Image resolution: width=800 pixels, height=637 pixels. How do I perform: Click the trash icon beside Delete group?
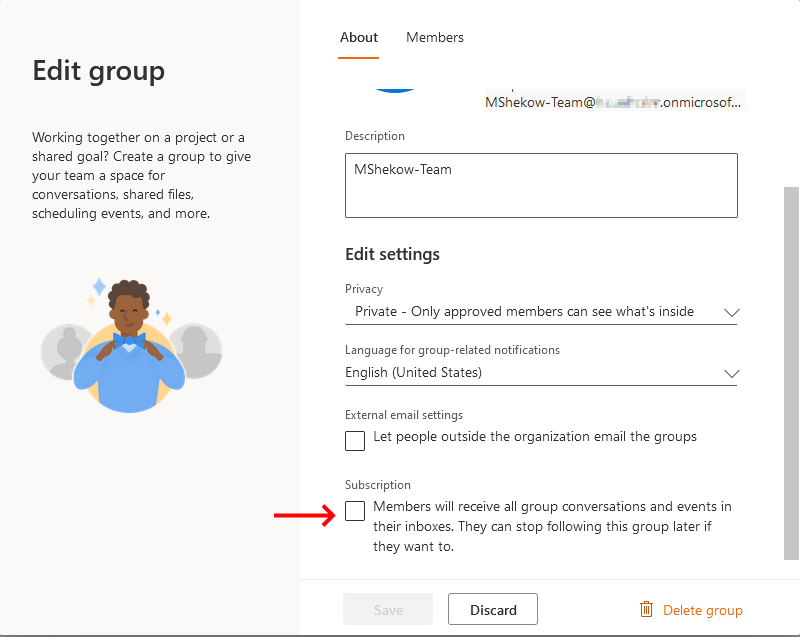point(646,609)
